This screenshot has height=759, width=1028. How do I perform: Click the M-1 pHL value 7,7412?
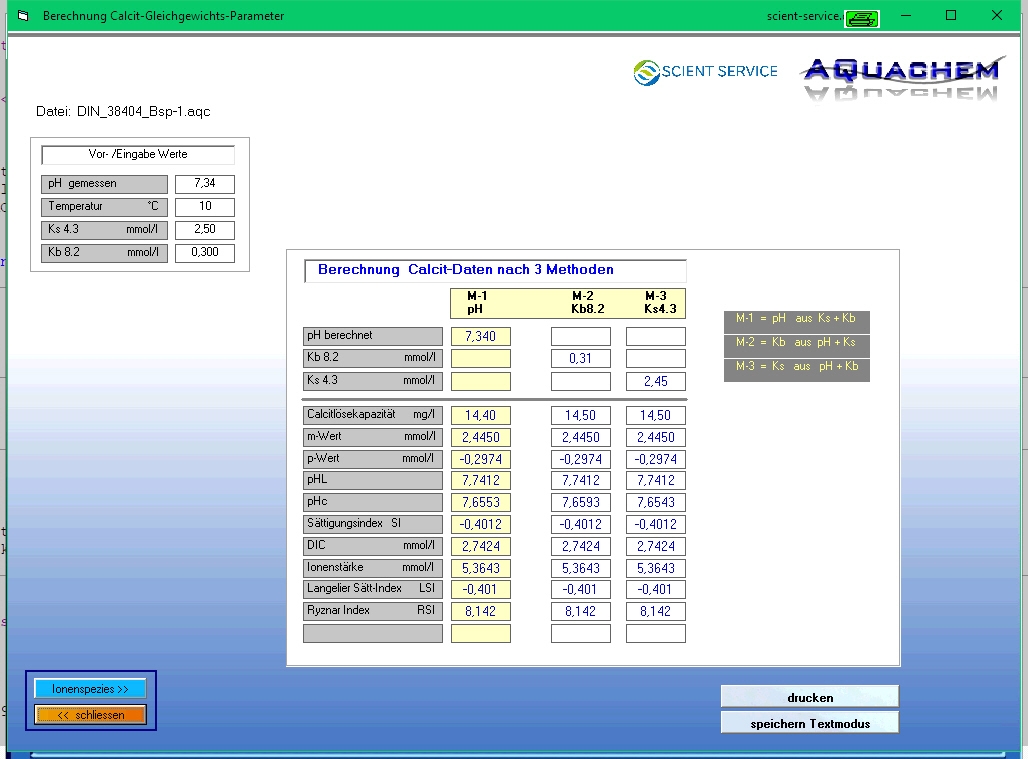[x=481, y=480]
